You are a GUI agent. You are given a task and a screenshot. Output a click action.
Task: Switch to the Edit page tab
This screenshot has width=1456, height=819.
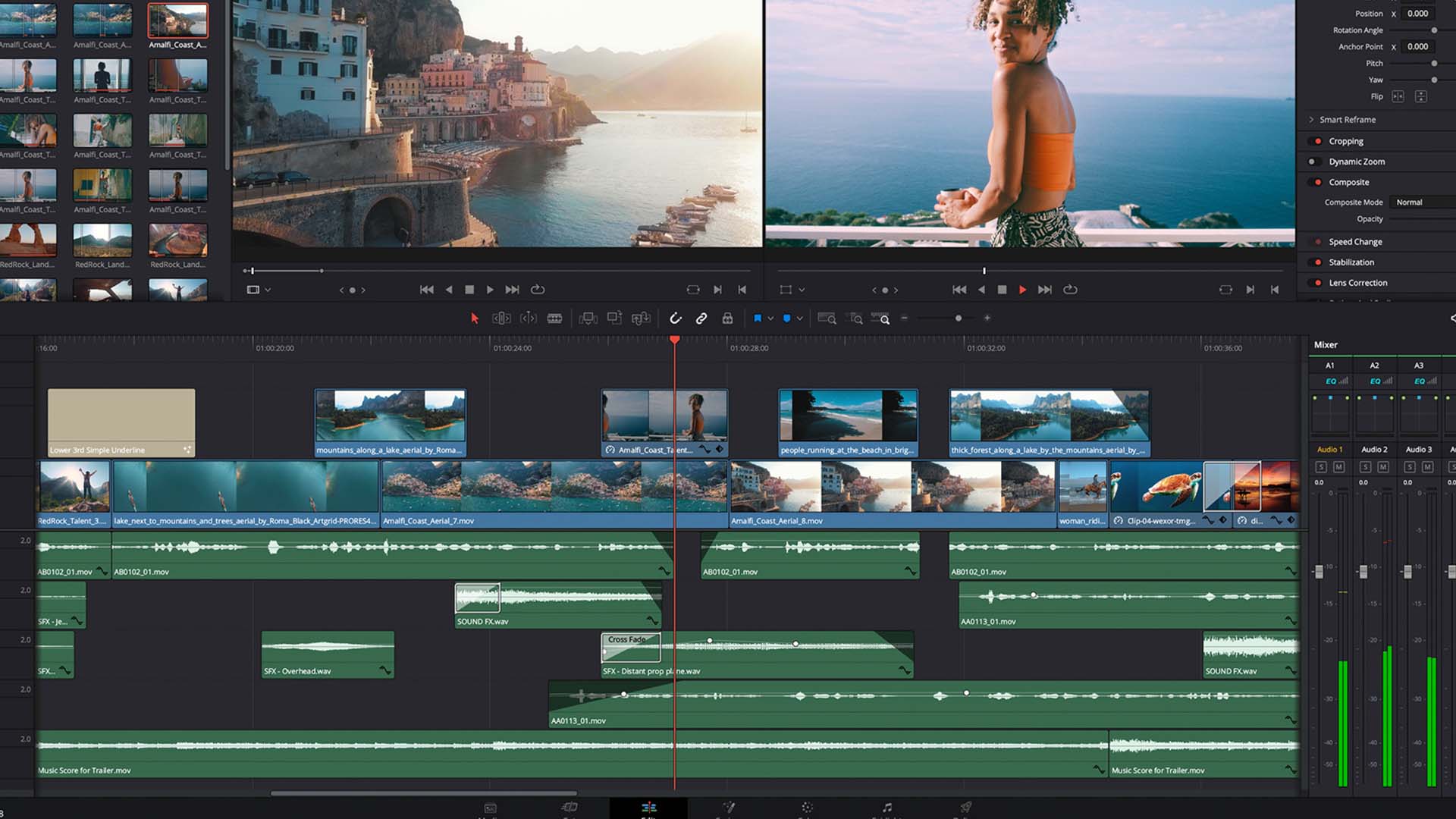(648, 808)
